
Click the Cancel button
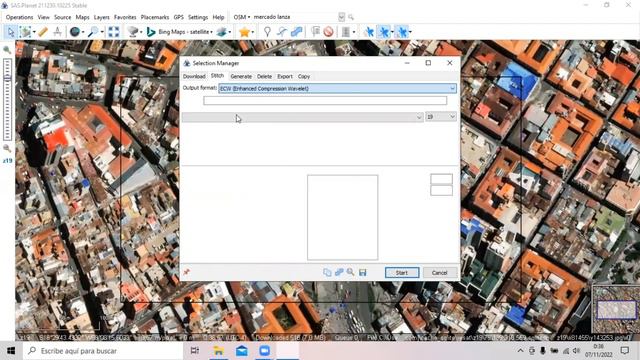440,273
